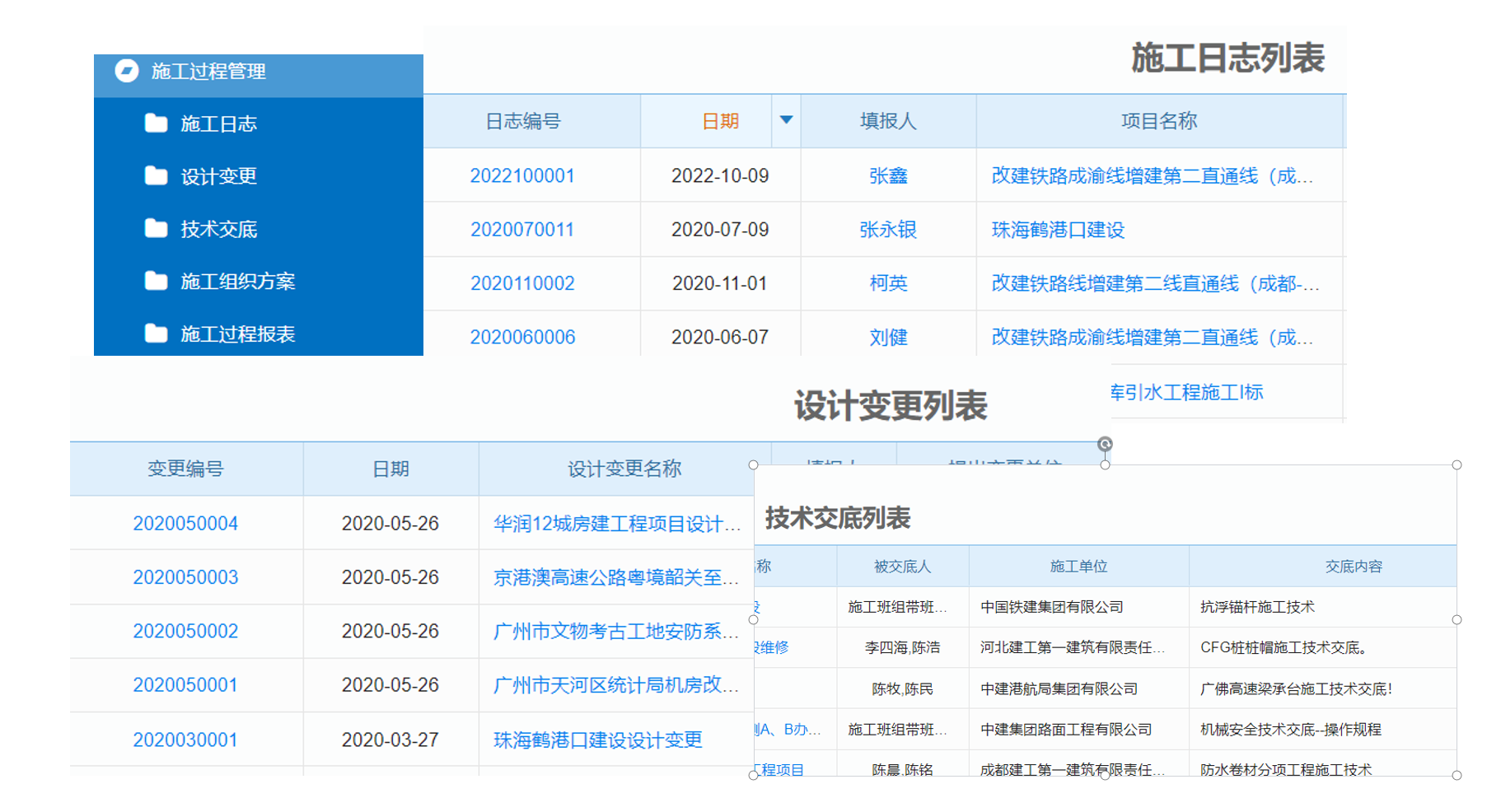Screen dimensions: 1487x812
Task: Open log entry 2020060006
Action: [x=522, y=337]
